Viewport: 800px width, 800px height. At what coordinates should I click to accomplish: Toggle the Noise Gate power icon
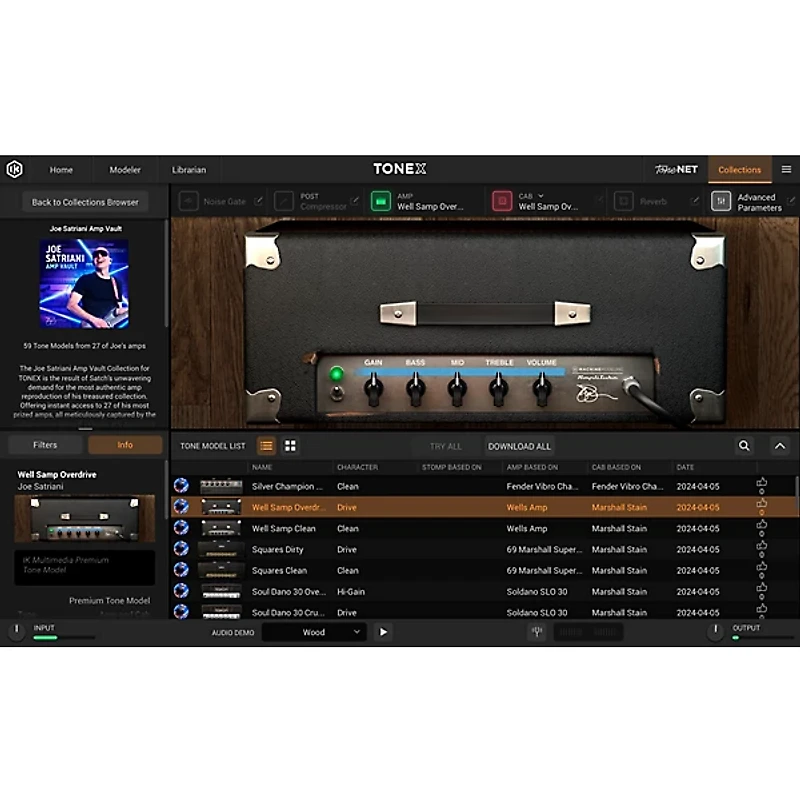click(x=188, y=201)
